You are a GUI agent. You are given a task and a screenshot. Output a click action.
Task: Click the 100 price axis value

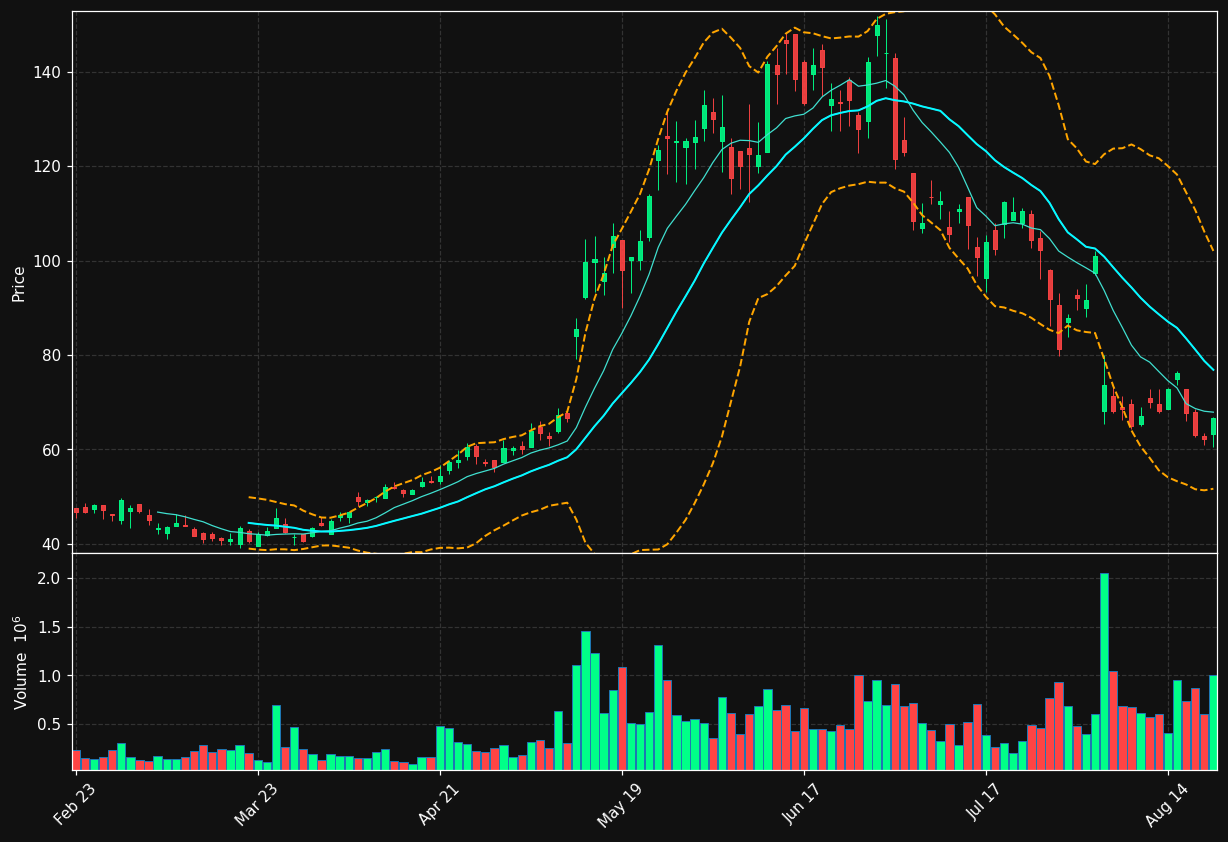(x=48, y=262)
